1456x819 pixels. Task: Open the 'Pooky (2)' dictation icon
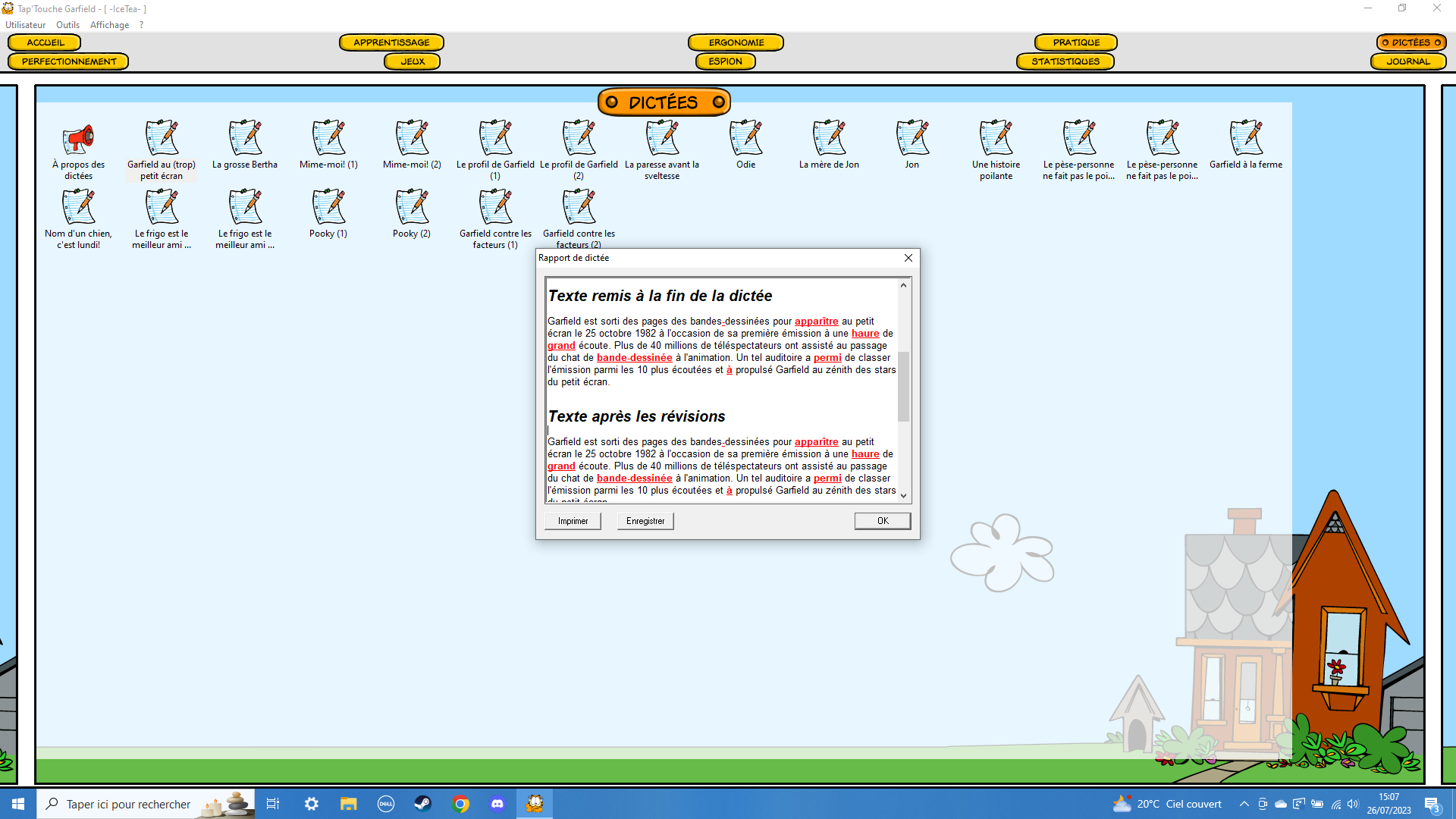[x=412, y=215]
